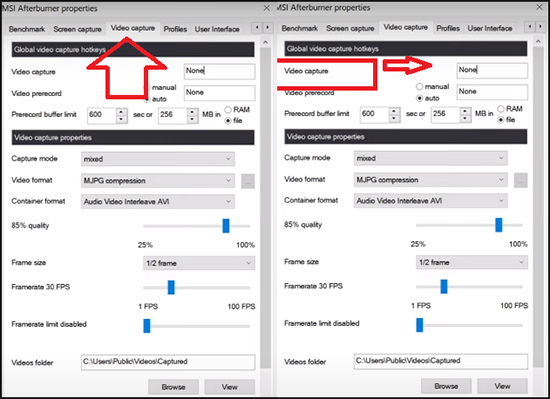
Task: Click Video capture hotkey field in right window
Action: (x=492, y=70)
